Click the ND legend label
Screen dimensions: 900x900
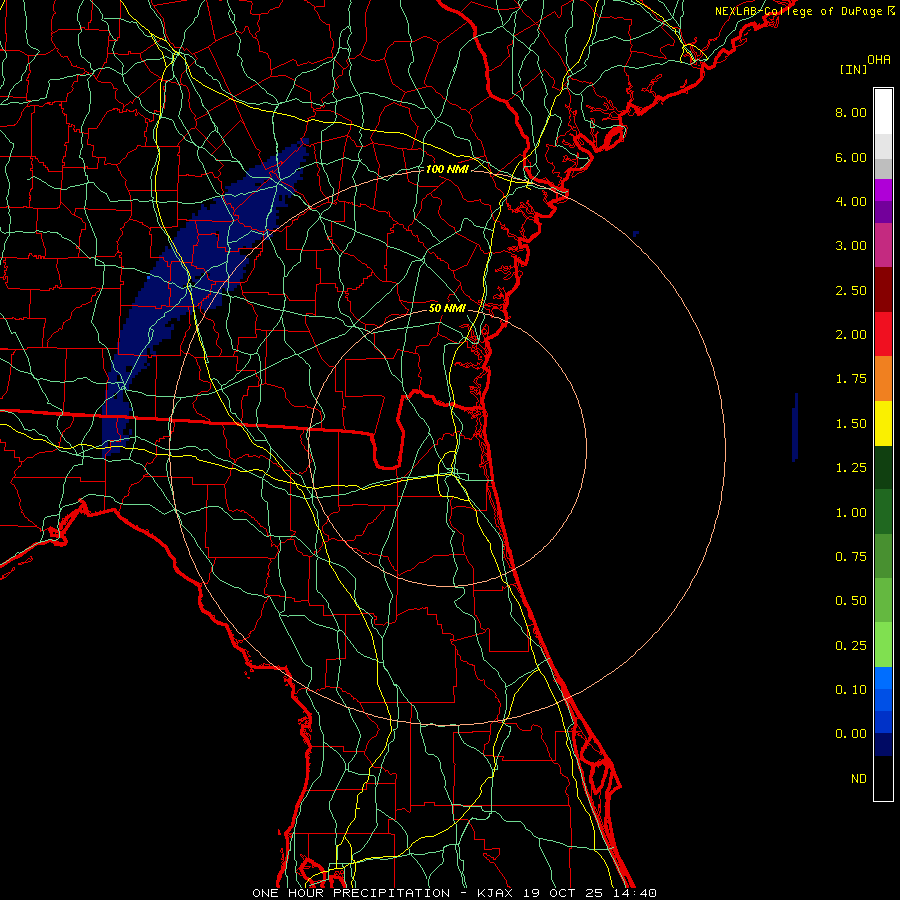859,779
